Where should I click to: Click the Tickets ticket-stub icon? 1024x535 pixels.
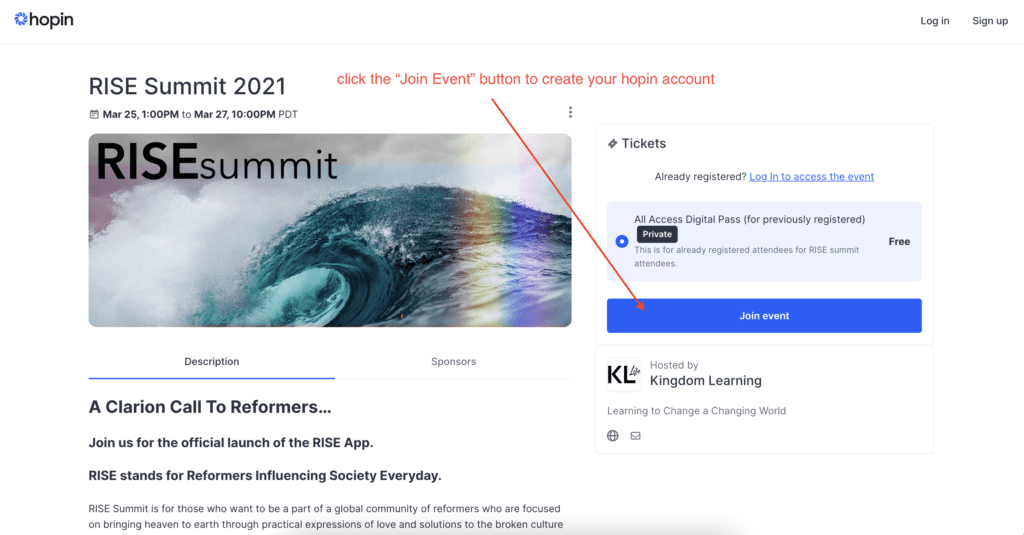pos(612,144)
